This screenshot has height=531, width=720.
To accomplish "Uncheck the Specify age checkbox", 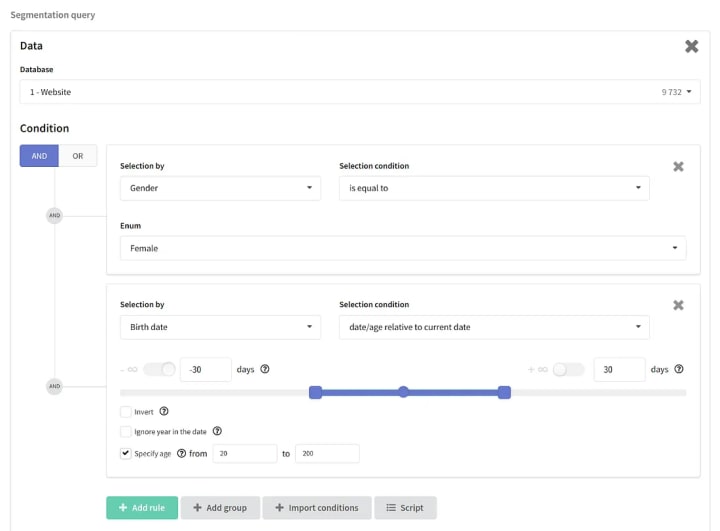I will 125,453.
